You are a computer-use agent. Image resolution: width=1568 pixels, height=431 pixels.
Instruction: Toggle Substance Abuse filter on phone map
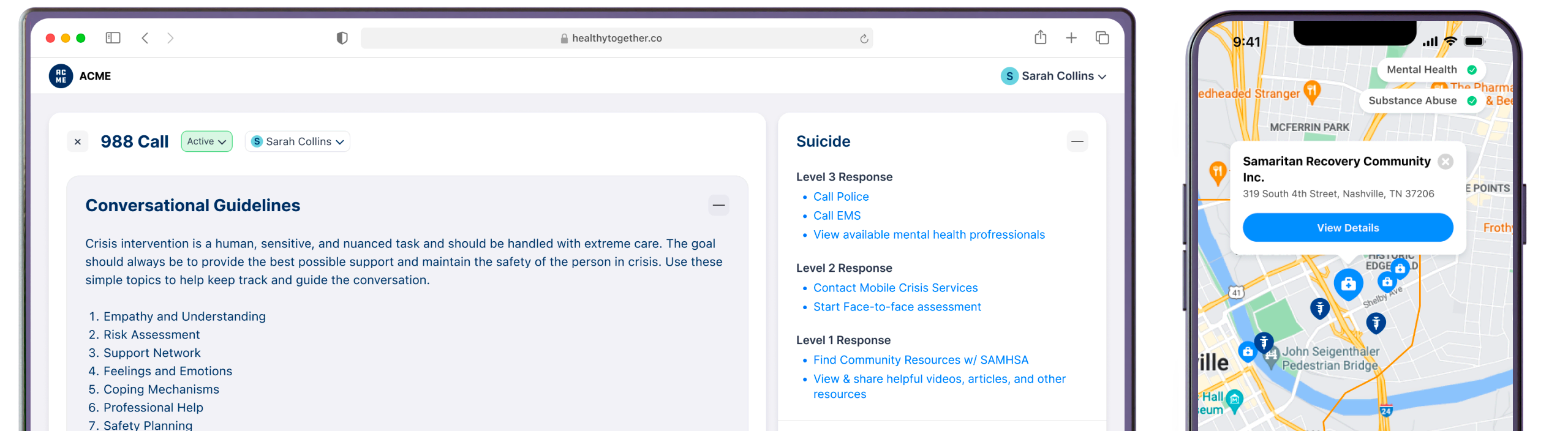(x=1422, y=101)
